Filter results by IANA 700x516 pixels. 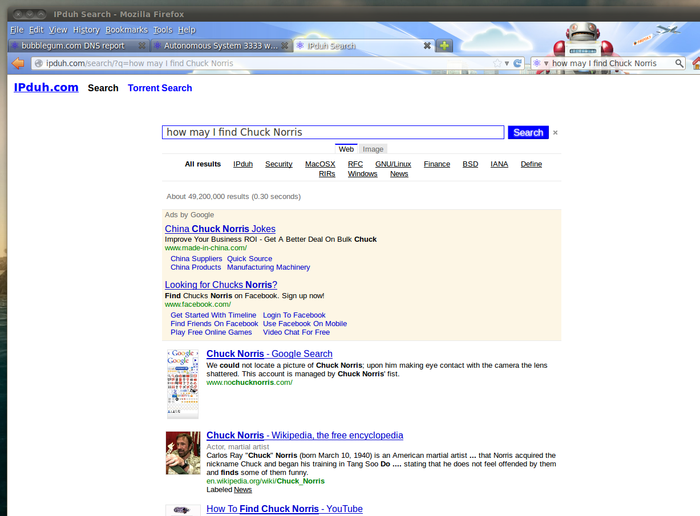[499, 164]
